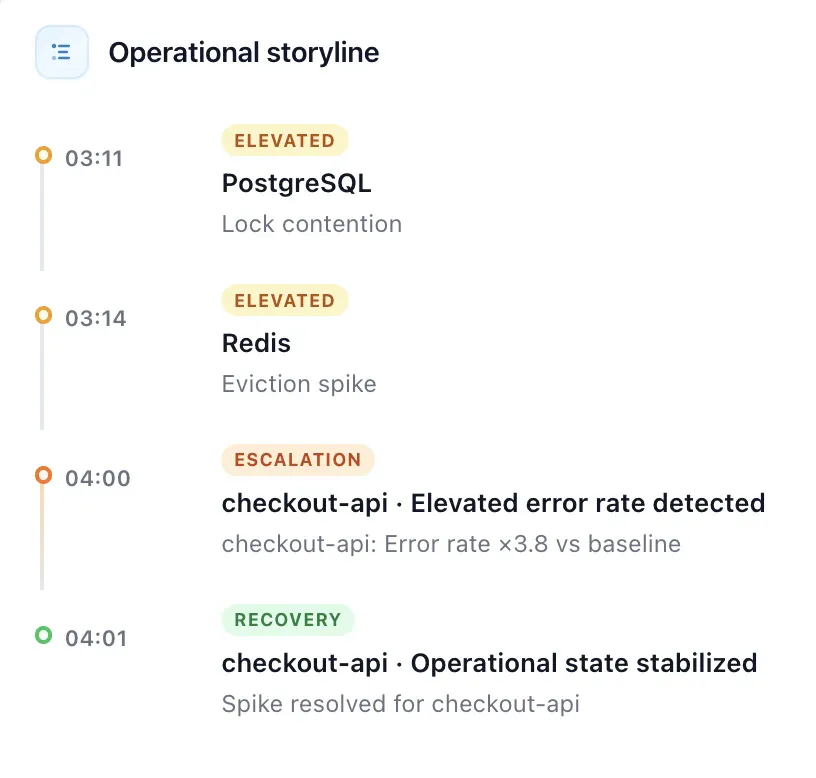Click the ELEVATED badge above PostgreSQL
This screenshot has width=816, height=778.
click(285, 141)
